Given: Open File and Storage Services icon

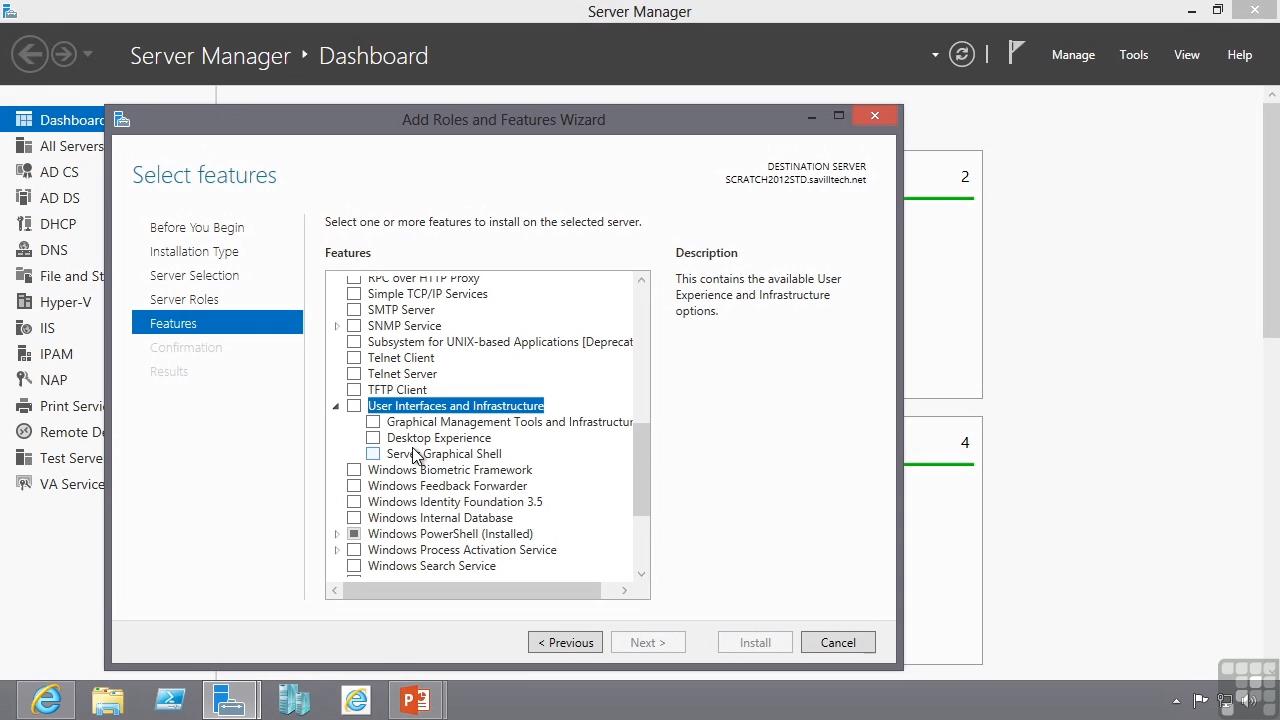Looking at the screenshot, I should [x=24, y=276].
